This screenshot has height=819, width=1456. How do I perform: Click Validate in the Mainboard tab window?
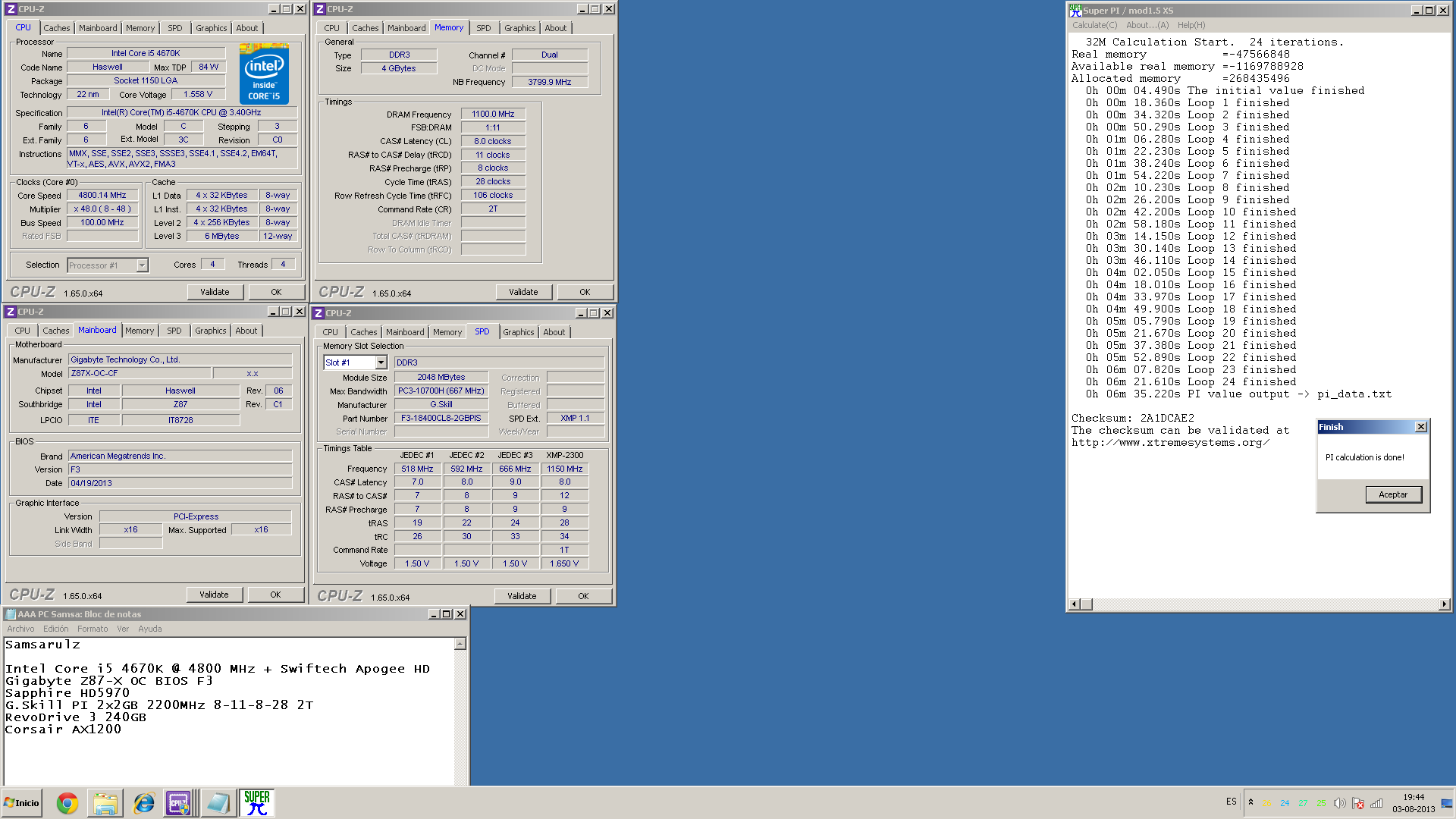[x=214, y=595]
